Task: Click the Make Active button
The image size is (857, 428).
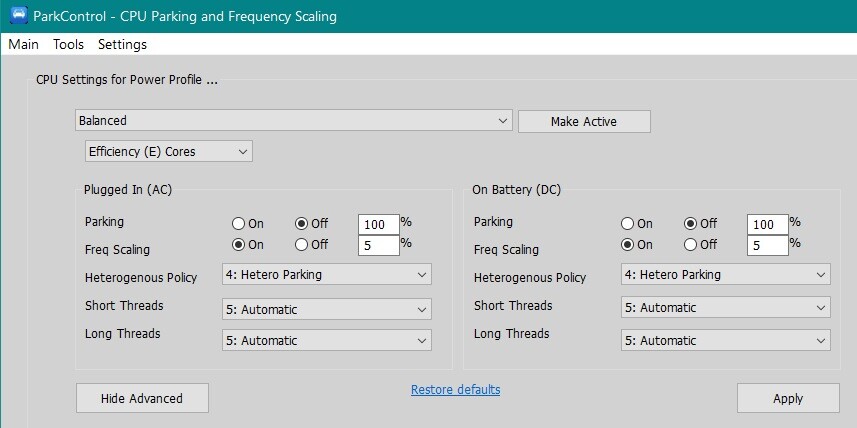Action: [584, 121]
